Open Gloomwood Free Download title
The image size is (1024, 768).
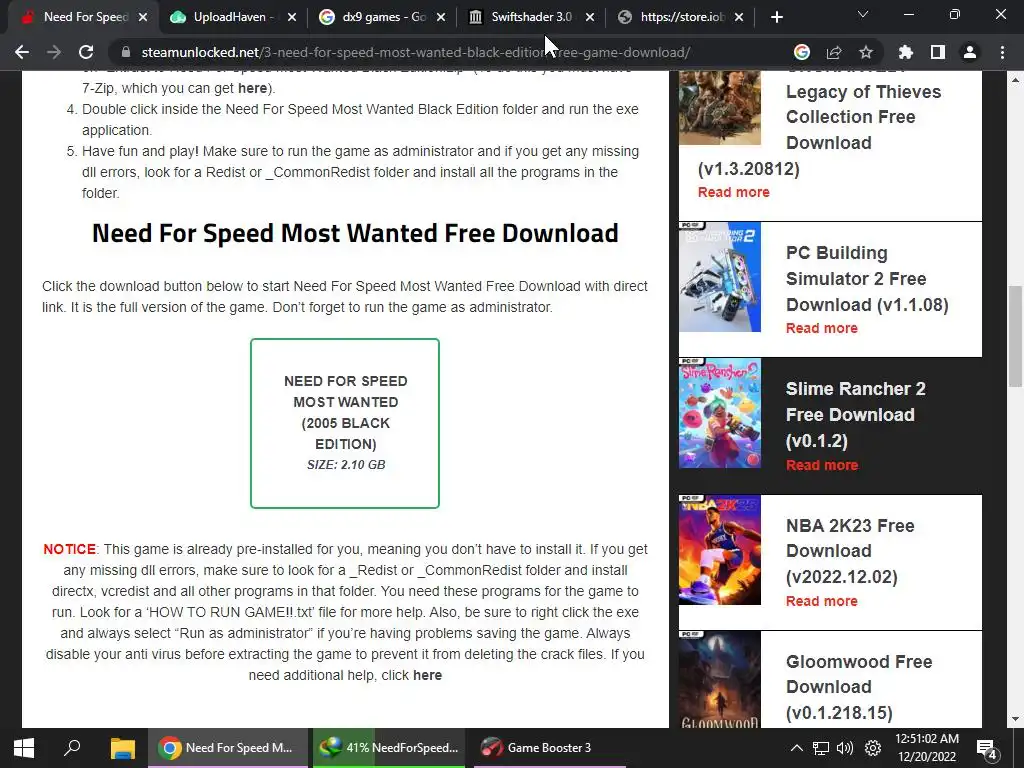[x=859, y=687]
